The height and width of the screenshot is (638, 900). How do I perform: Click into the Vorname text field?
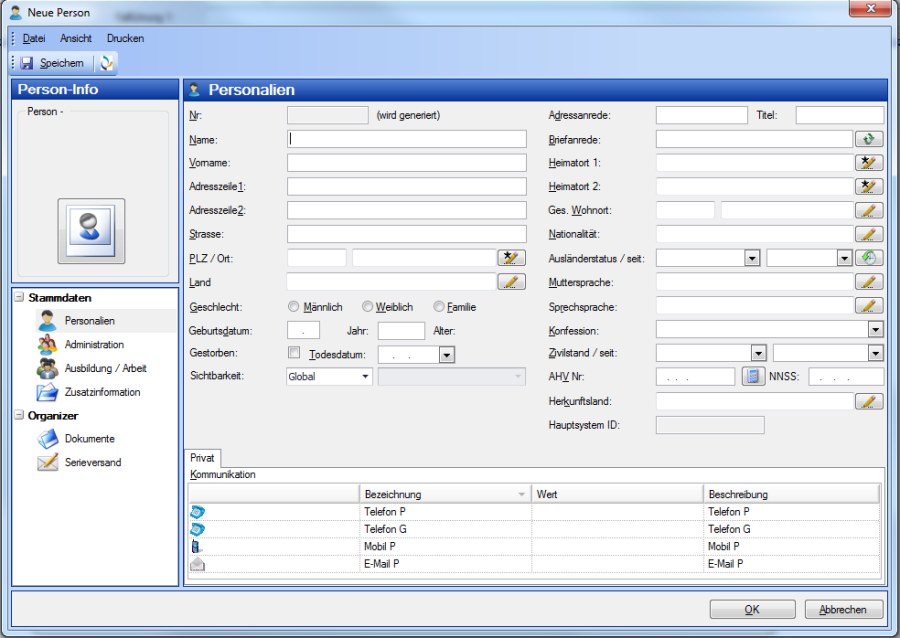pos(406,163)
